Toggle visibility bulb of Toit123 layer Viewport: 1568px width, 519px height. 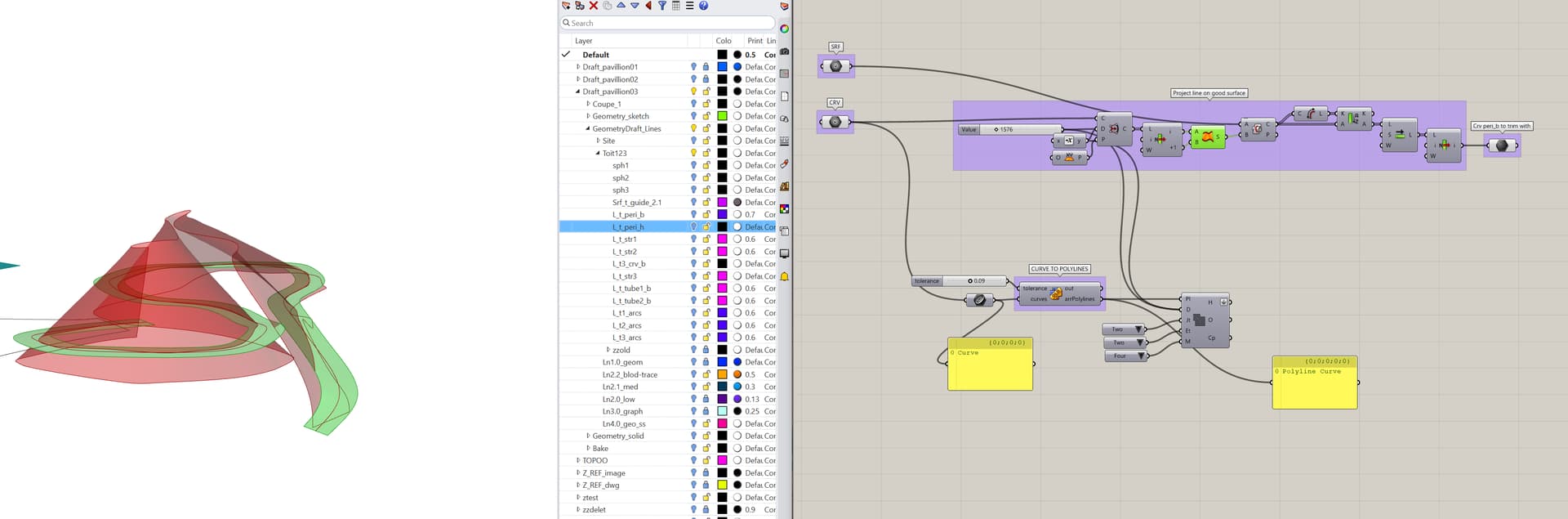coord(693,153)
